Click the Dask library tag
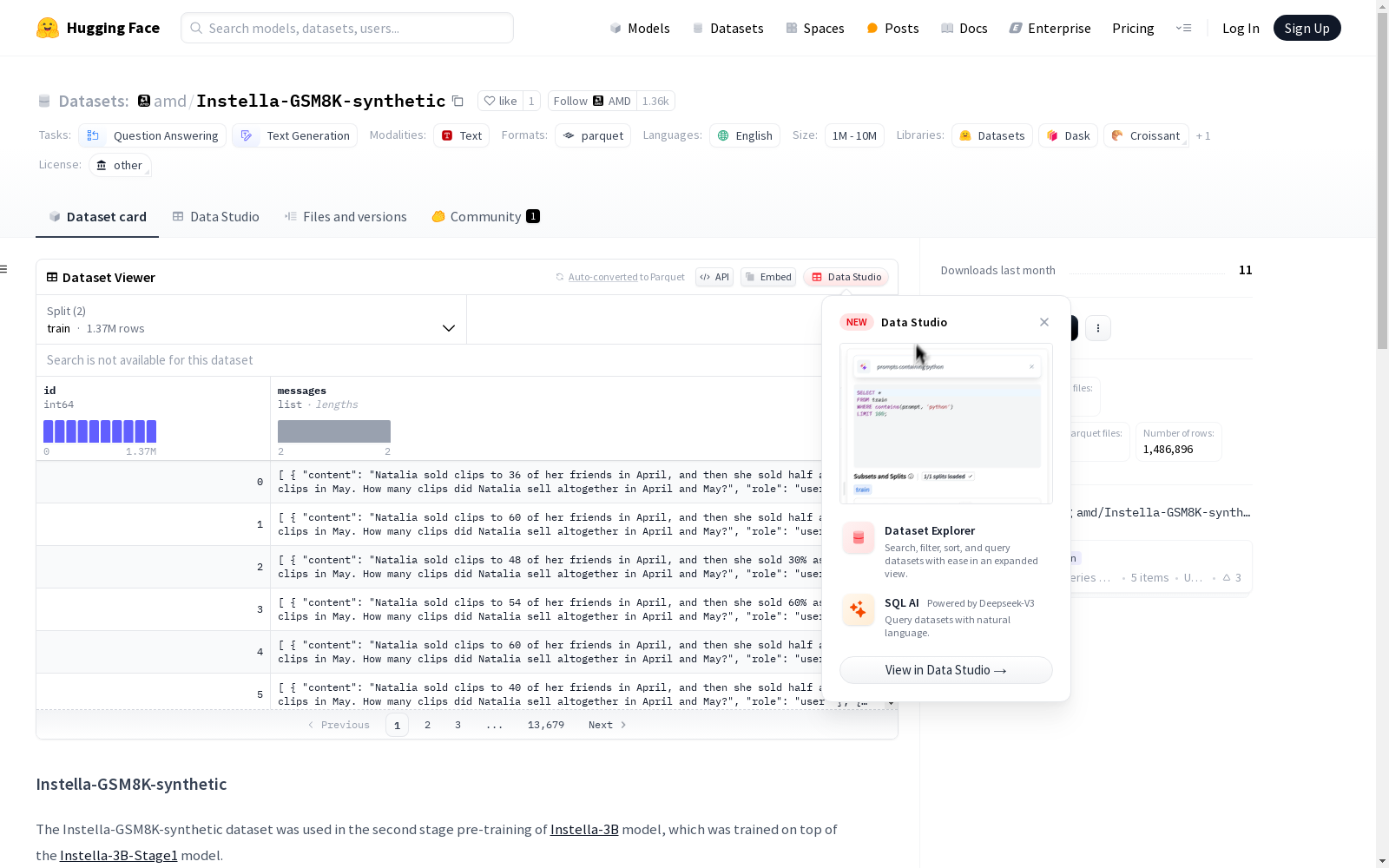Viewport: 1389px width, 868px height. click(1069, 135)
